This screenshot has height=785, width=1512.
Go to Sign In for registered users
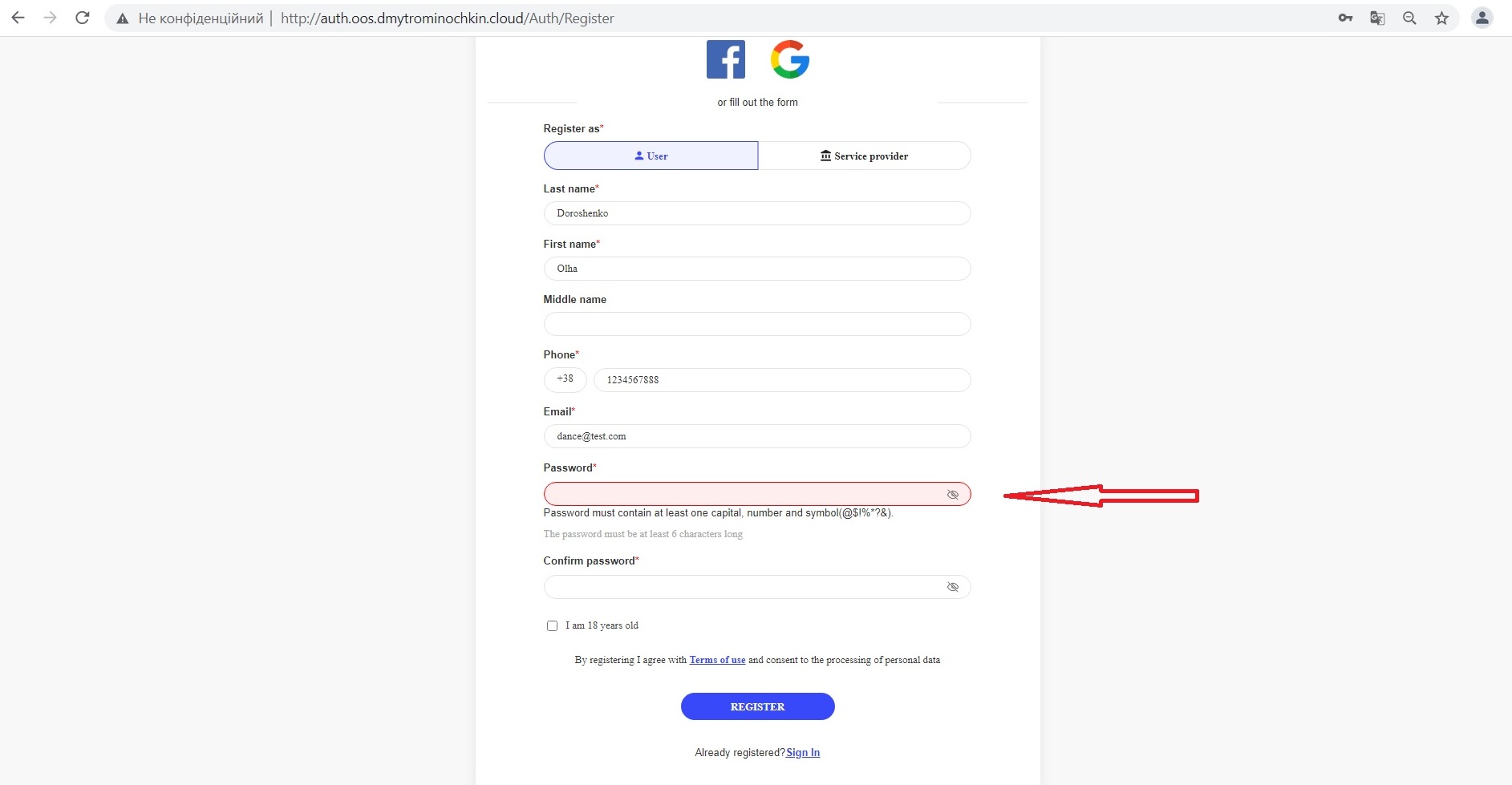pos(802,752)
